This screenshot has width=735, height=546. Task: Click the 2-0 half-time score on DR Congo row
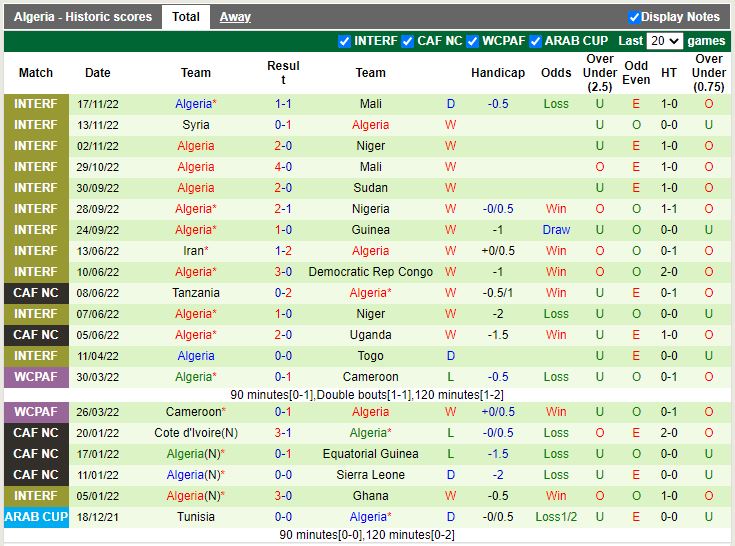pos(668,272)
